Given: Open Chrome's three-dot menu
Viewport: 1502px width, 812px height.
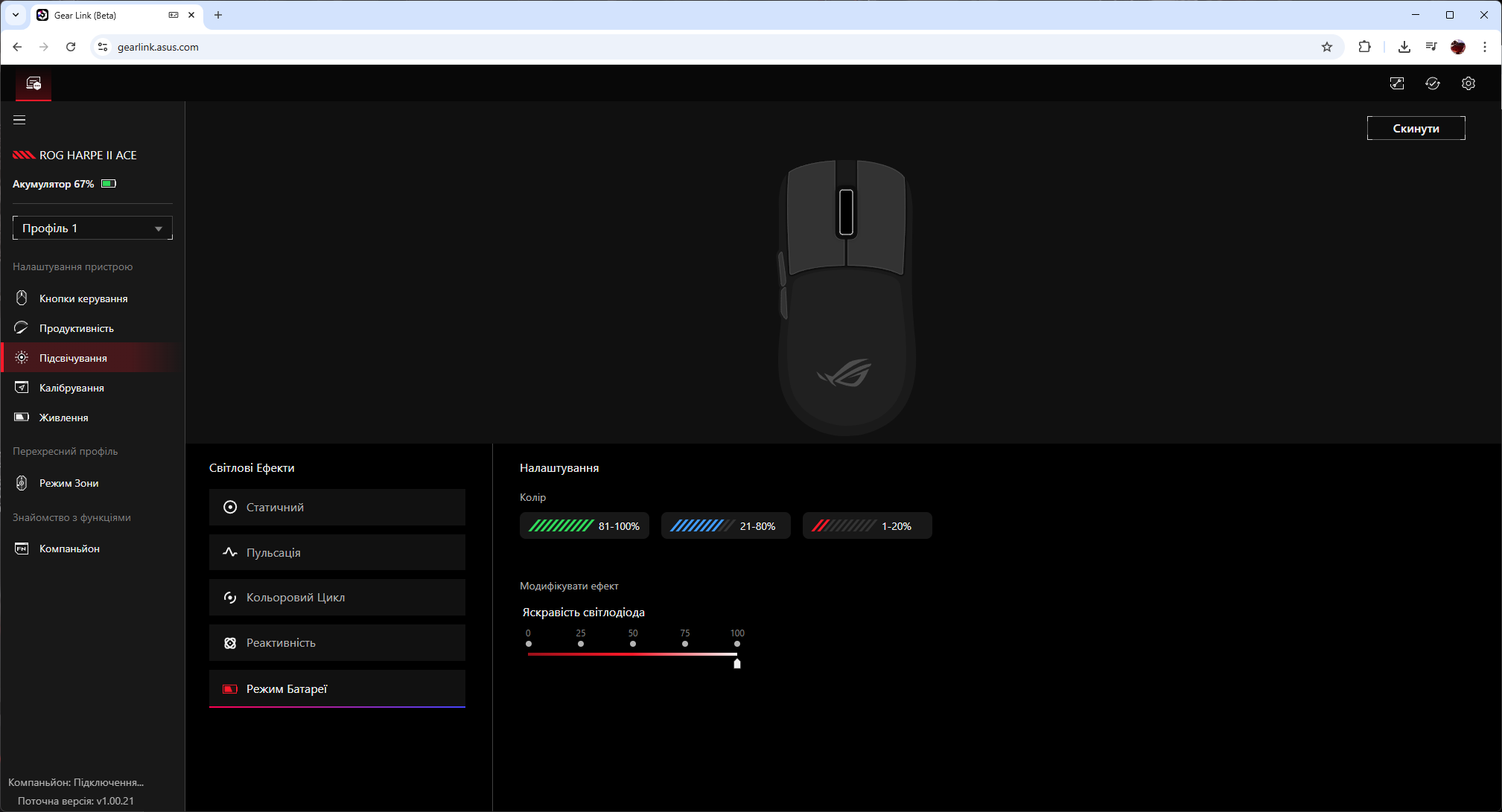Looking at the screenshot, I should 1484,47.
